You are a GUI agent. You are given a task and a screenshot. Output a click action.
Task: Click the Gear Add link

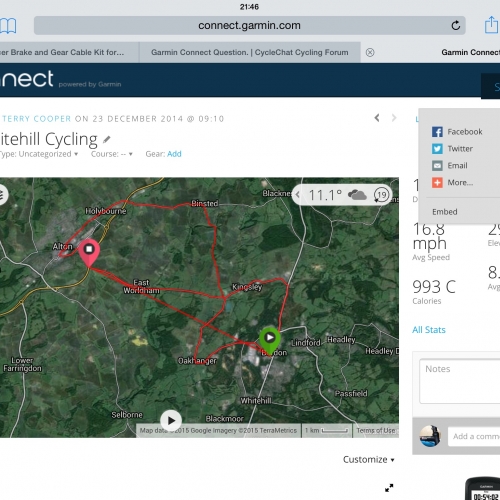pyautogui.click(x=174, y=154)
